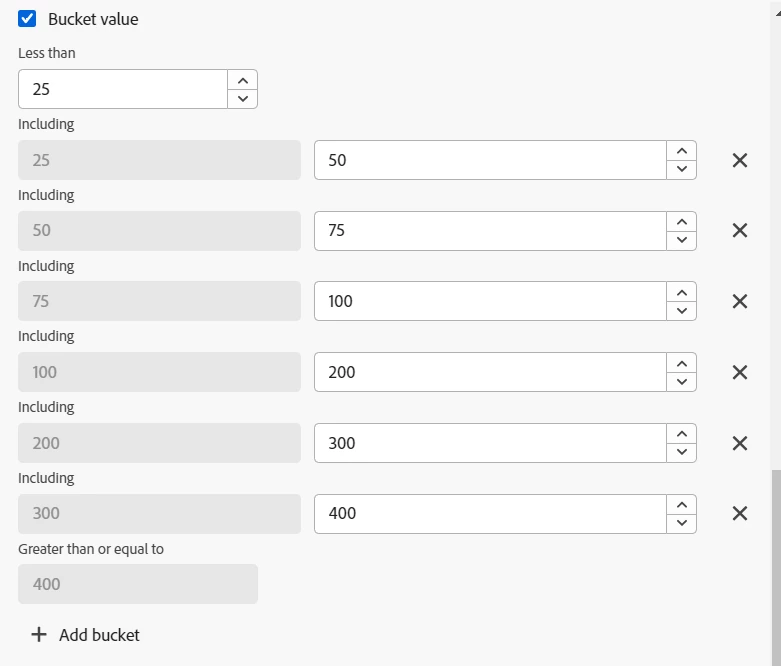Decrease the bucket value 400
Viewport: 781px width, 666px height.
point(681,523)
